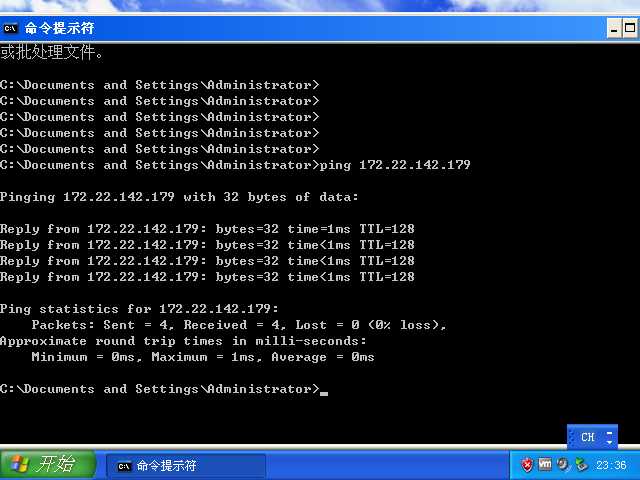Click the round gray tray icon left of the network icon
The image size is (640, 480).
[563, 464]
